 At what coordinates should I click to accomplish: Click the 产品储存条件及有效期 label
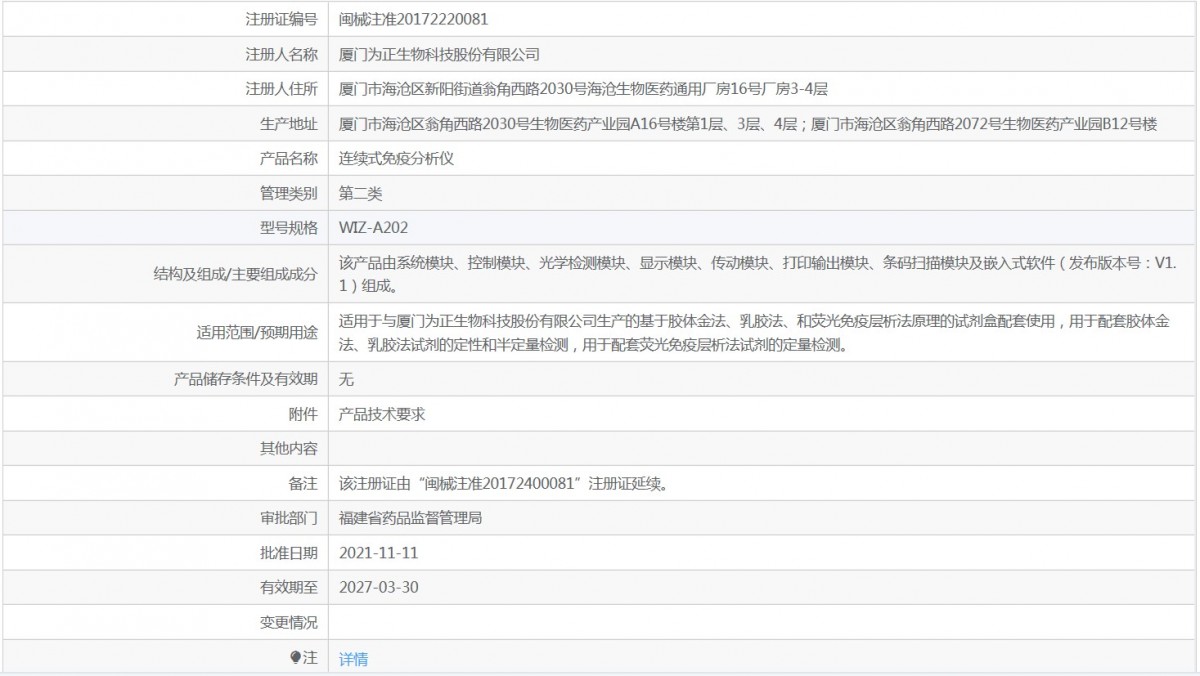(x=246, y=379)
